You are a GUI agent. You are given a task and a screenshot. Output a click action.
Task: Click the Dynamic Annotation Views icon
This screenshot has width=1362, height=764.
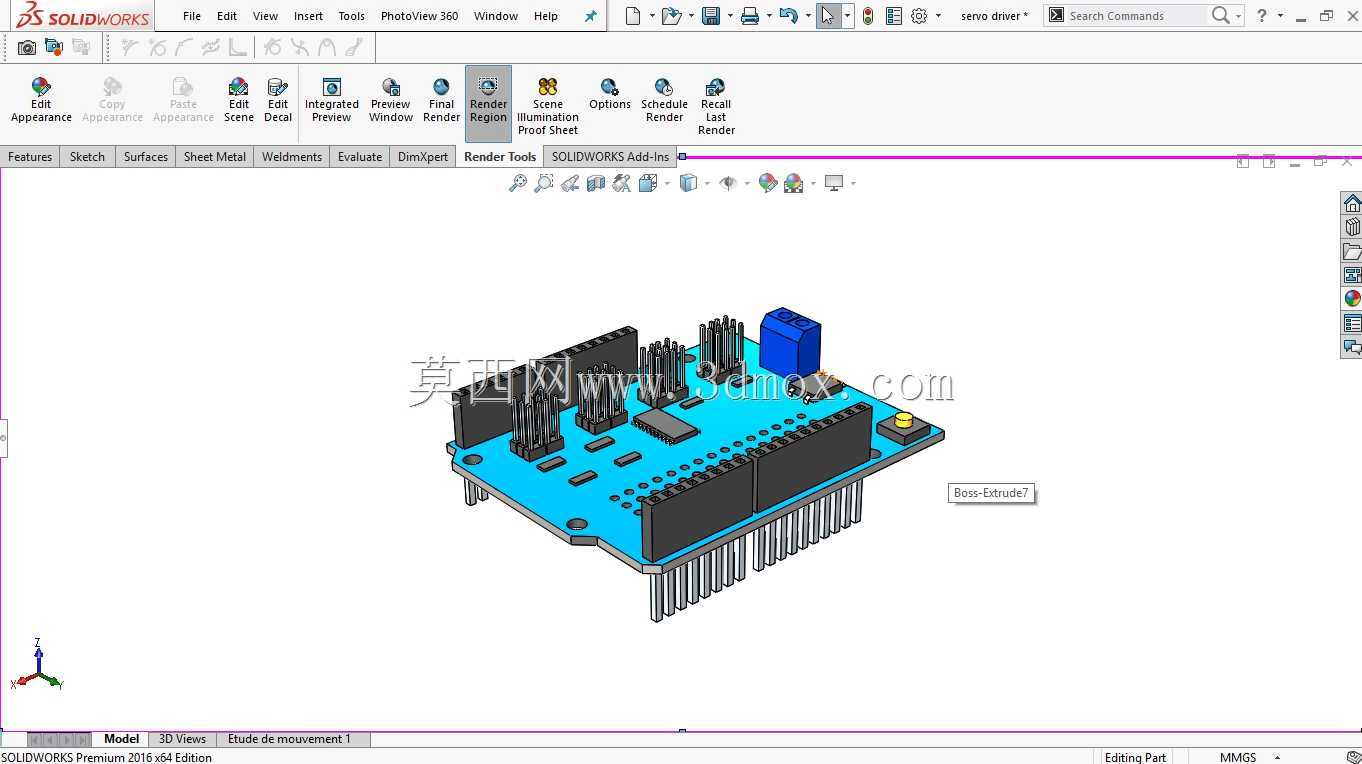coord(622,183)
